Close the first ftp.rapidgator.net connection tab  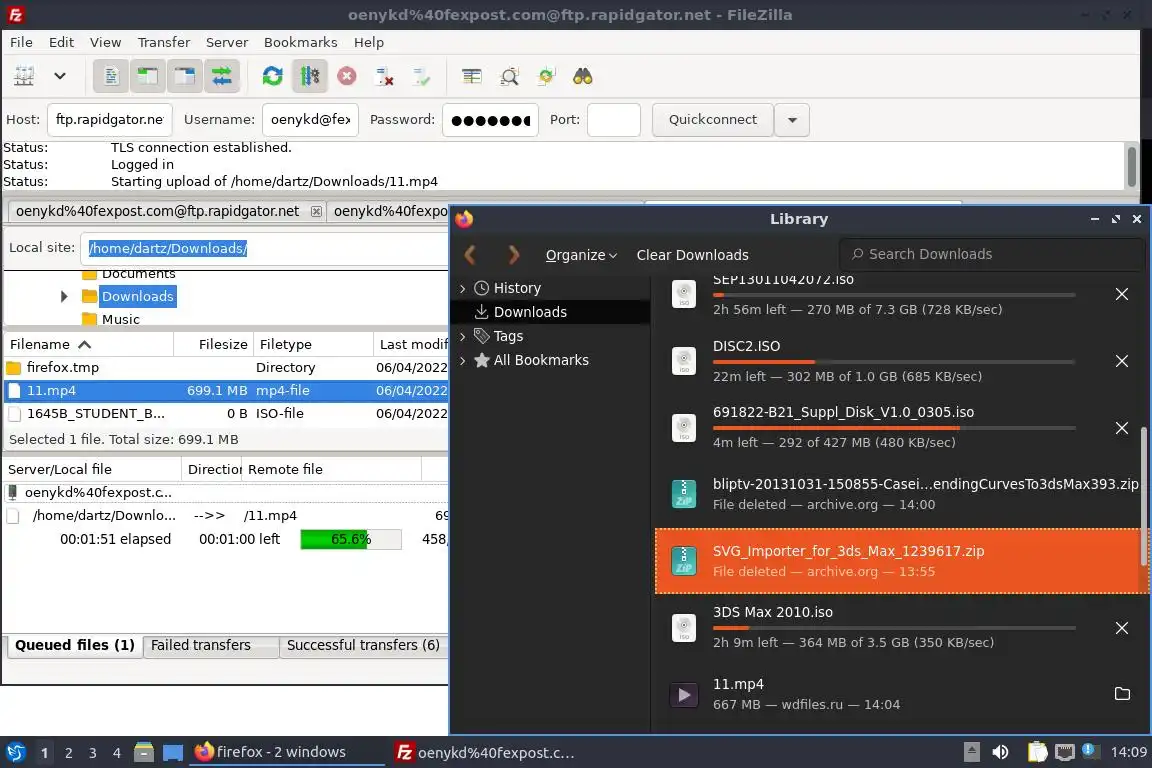pyautogui.click(x=316, y=212)
